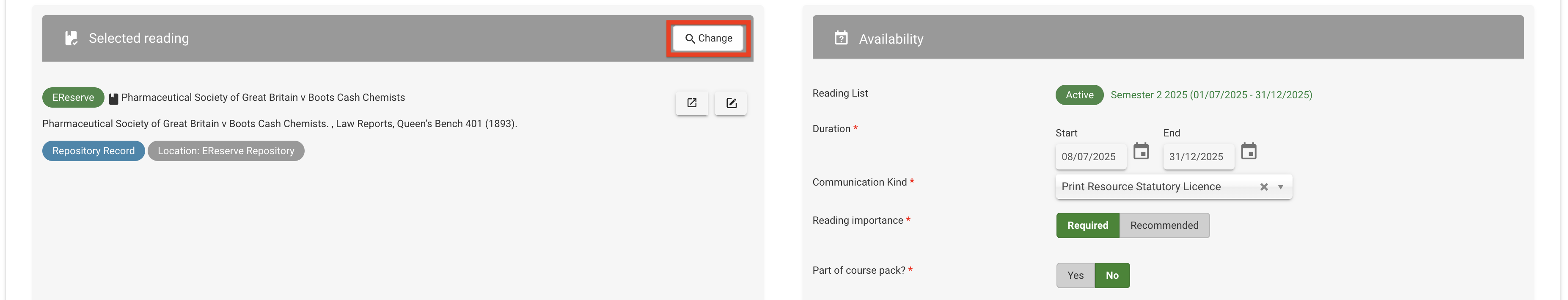
Task: Open the Start date calendar picker
Action: (x=1141, y=151)
